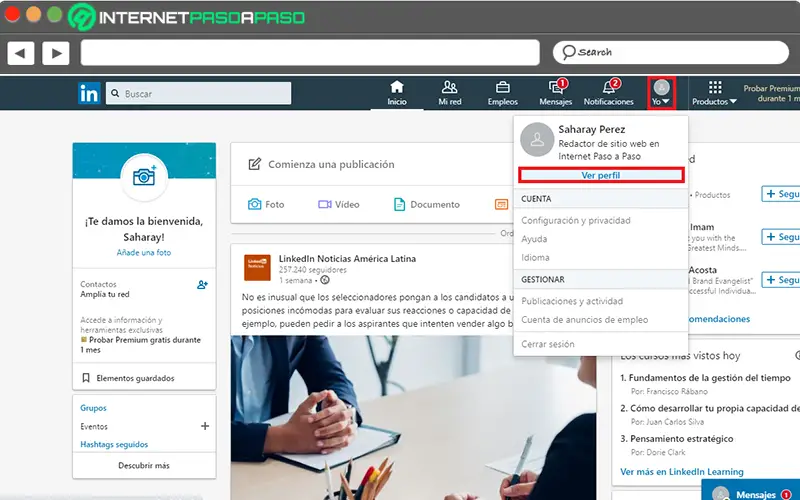This screenshot has width=800, height=500.
Task: Click Saharay Perez name in menu
Action: [591, 130]
